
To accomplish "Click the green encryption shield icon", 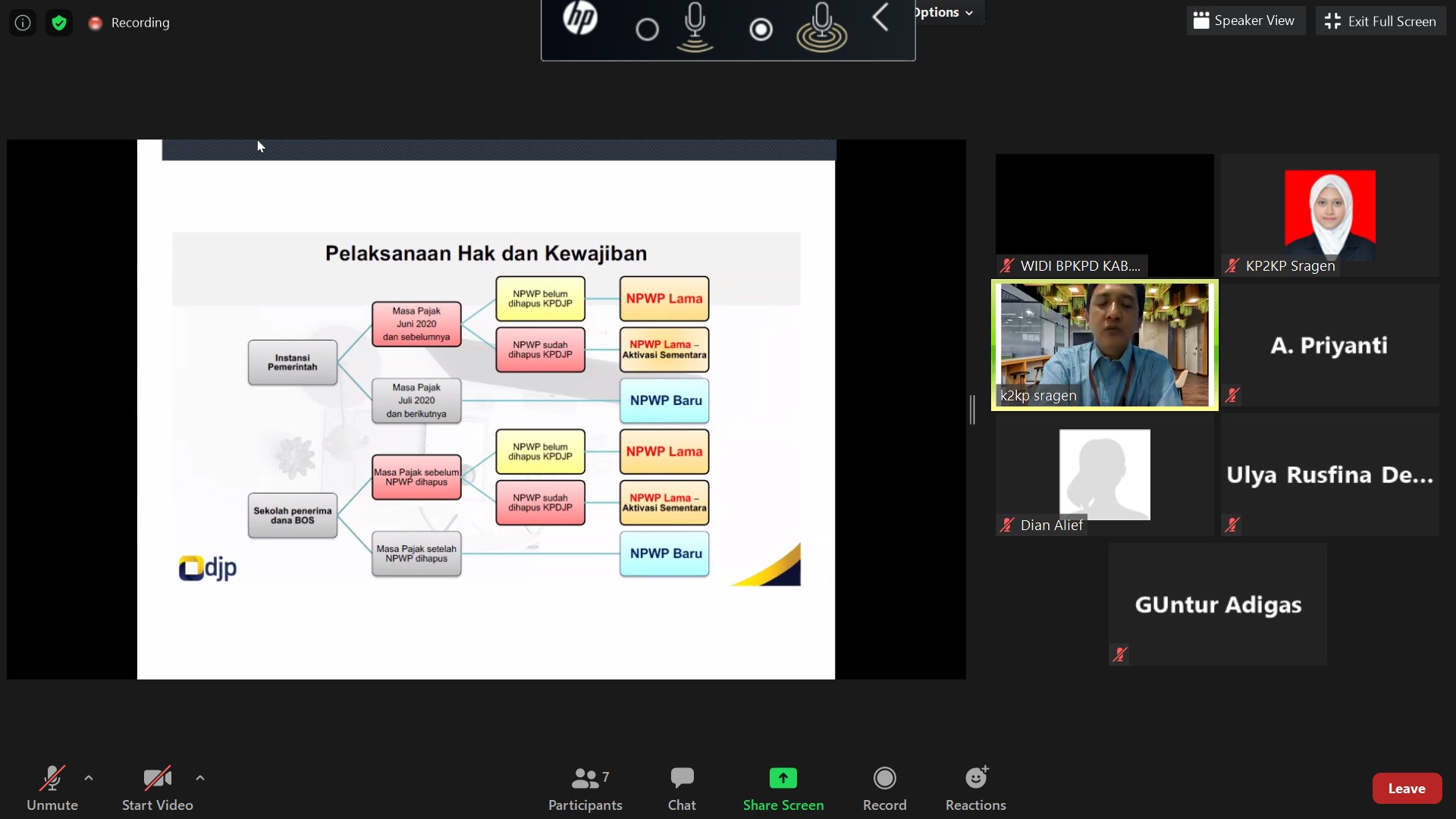I will [x=59, y=23].
